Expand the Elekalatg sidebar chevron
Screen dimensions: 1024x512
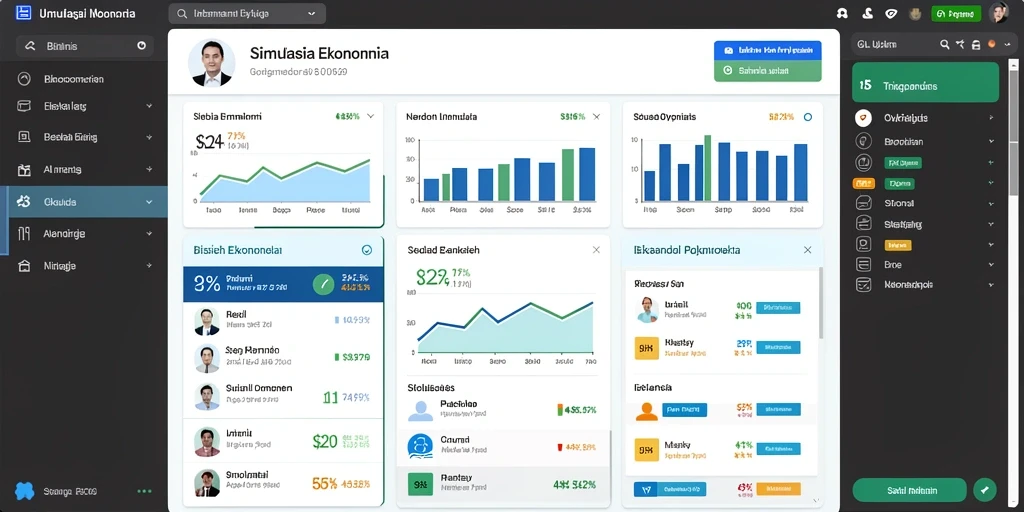pos(149,106)
